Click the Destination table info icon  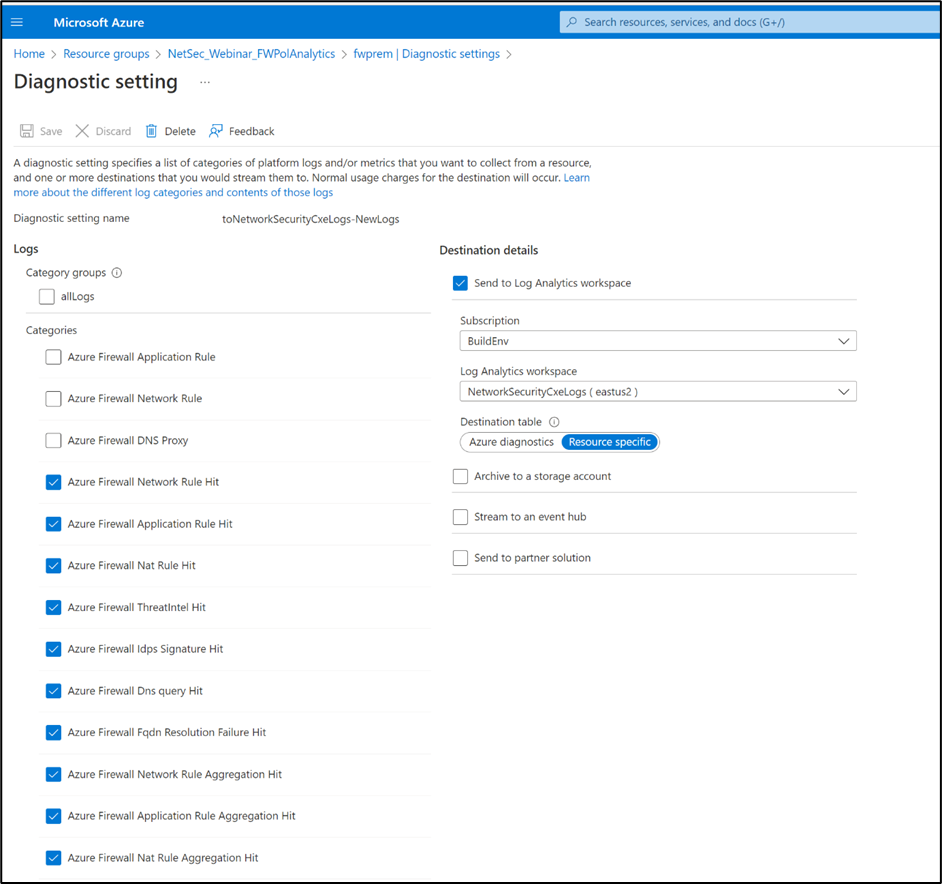tap(554, 422)
